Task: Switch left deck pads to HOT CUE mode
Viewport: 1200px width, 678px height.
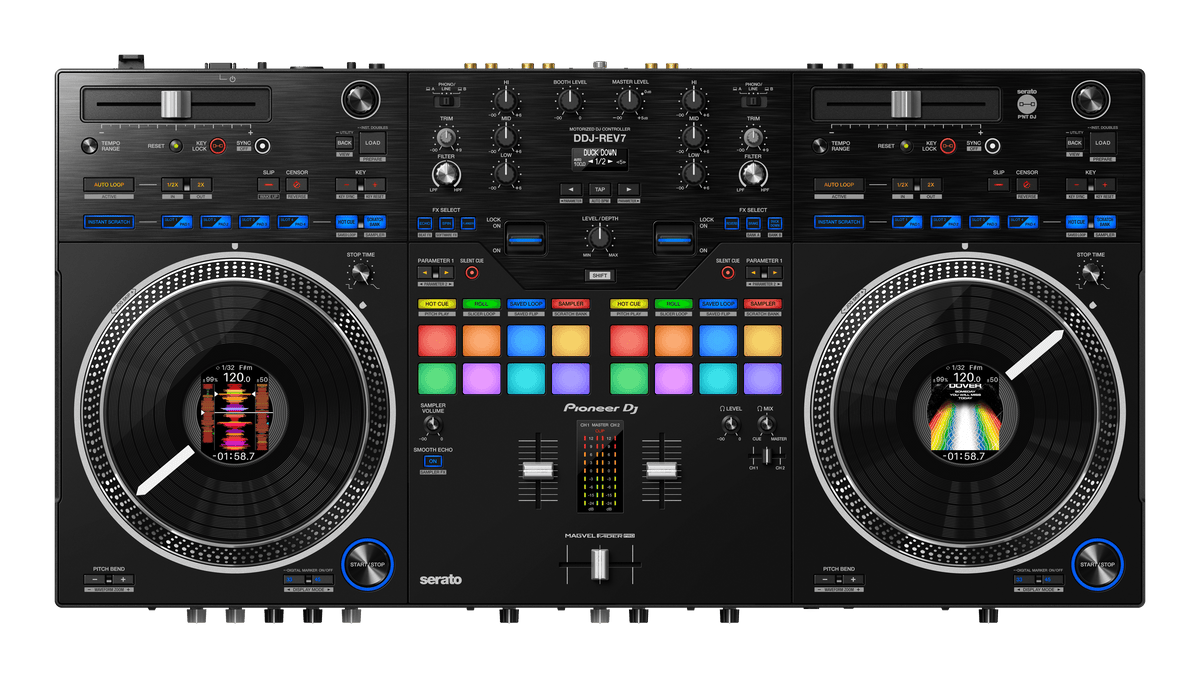Action: (437, 303)
